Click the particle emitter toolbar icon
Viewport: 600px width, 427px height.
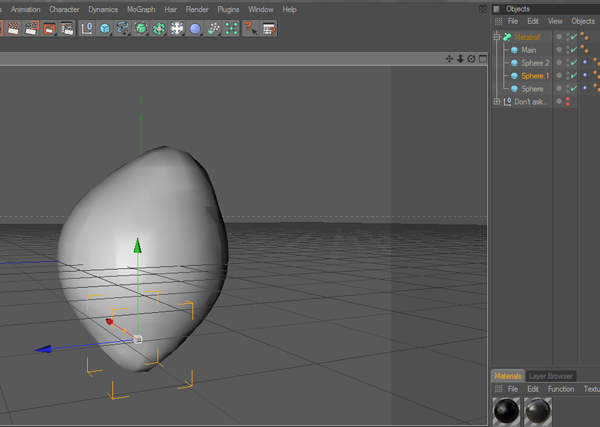point(213,29)
